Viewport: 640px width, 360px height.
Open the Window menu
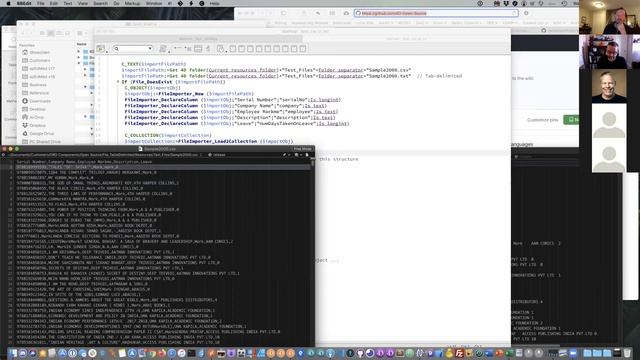[154, 3]
